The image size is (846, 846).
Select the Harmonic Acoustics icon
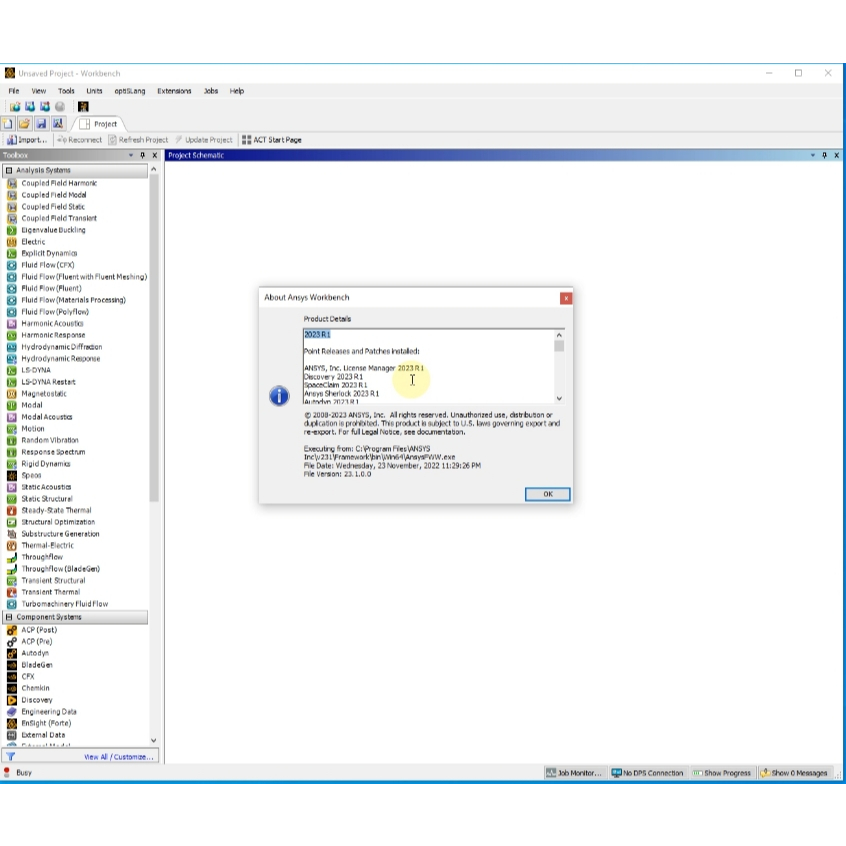click(12, 323)
